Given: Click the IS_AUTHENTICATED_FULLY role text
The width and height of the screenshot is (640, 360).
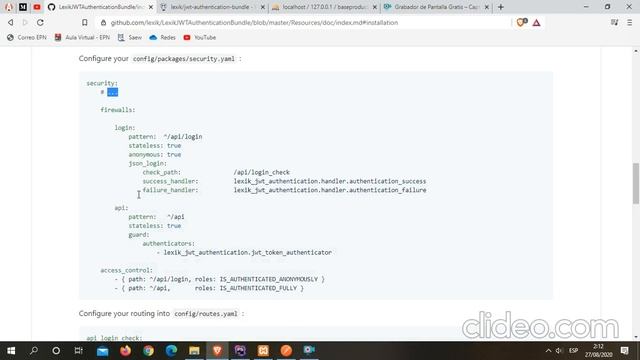Looking at the screenshot, I should (258, 288).
